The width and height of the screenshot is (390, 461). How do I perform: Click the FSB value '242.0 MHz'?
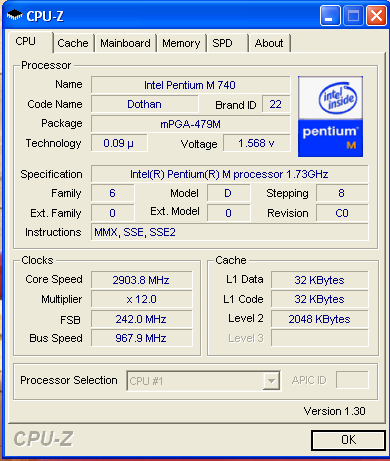(x=141, y=319)
